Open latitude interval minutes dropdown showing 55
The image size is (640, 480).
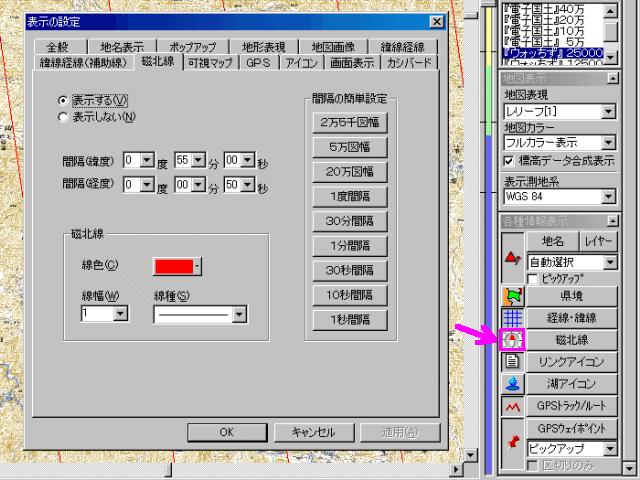(x=198, y=160)
